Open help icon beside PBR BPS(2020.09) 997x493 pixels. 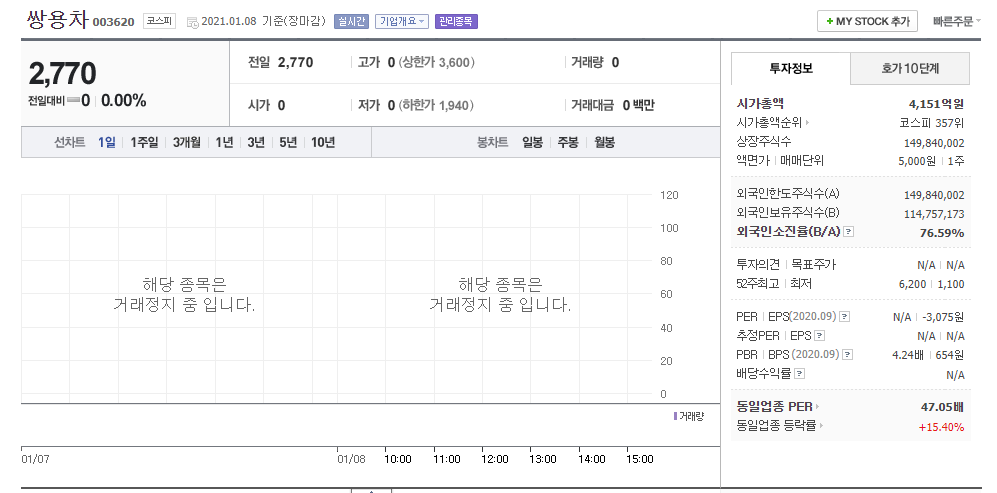[848, 354]
